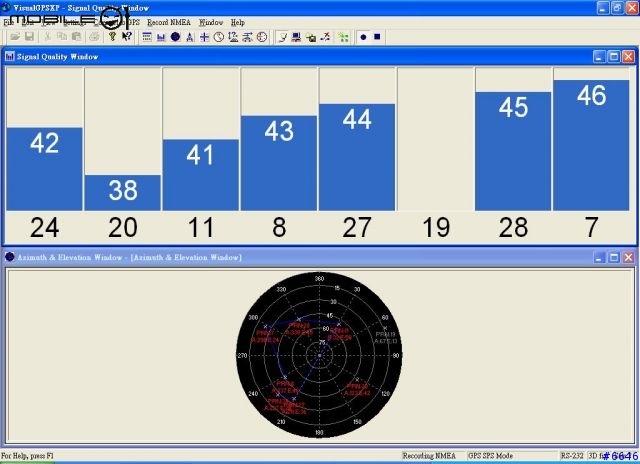The image size is (640, 464).
Task: Click the green dots satellite icon
Action: click(344, 37)
